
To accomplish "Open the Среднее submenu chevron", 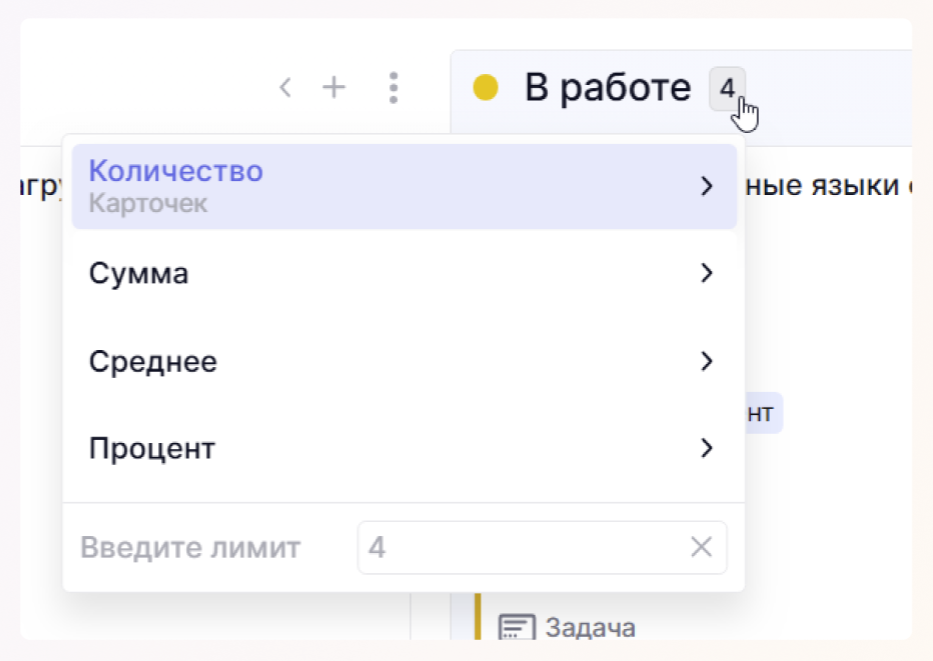I will coord(707,361).
